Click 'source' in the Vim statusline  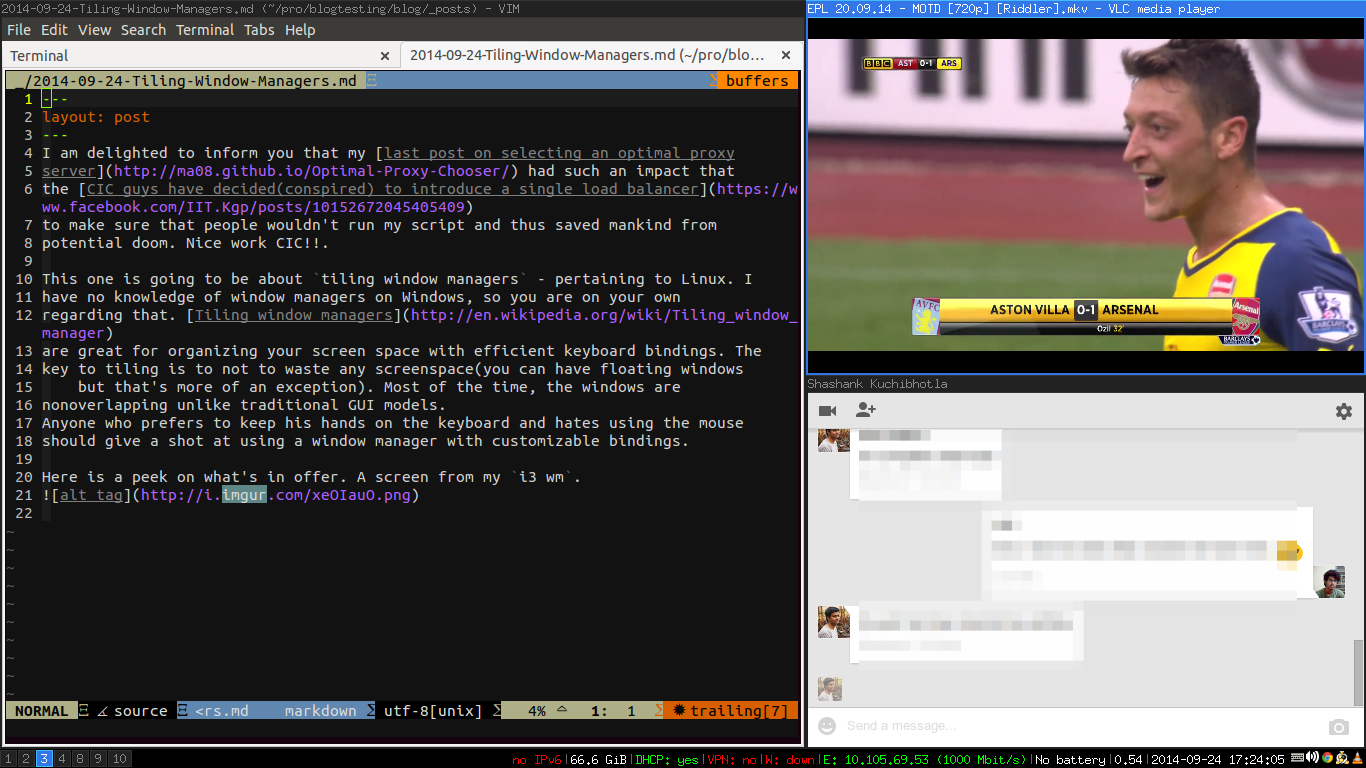click(140, 711)
